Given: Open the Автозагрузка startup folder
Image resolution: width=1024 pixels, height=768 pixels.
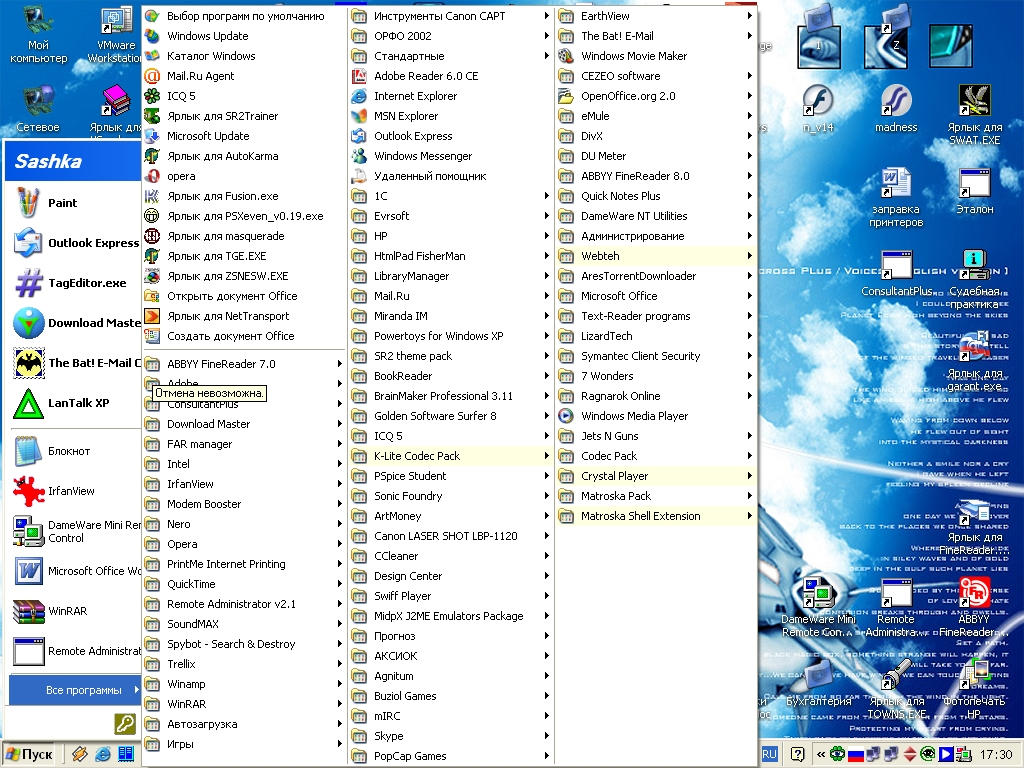Looking at the screenshot, I should pyautogui.click(x=243, y=724).
